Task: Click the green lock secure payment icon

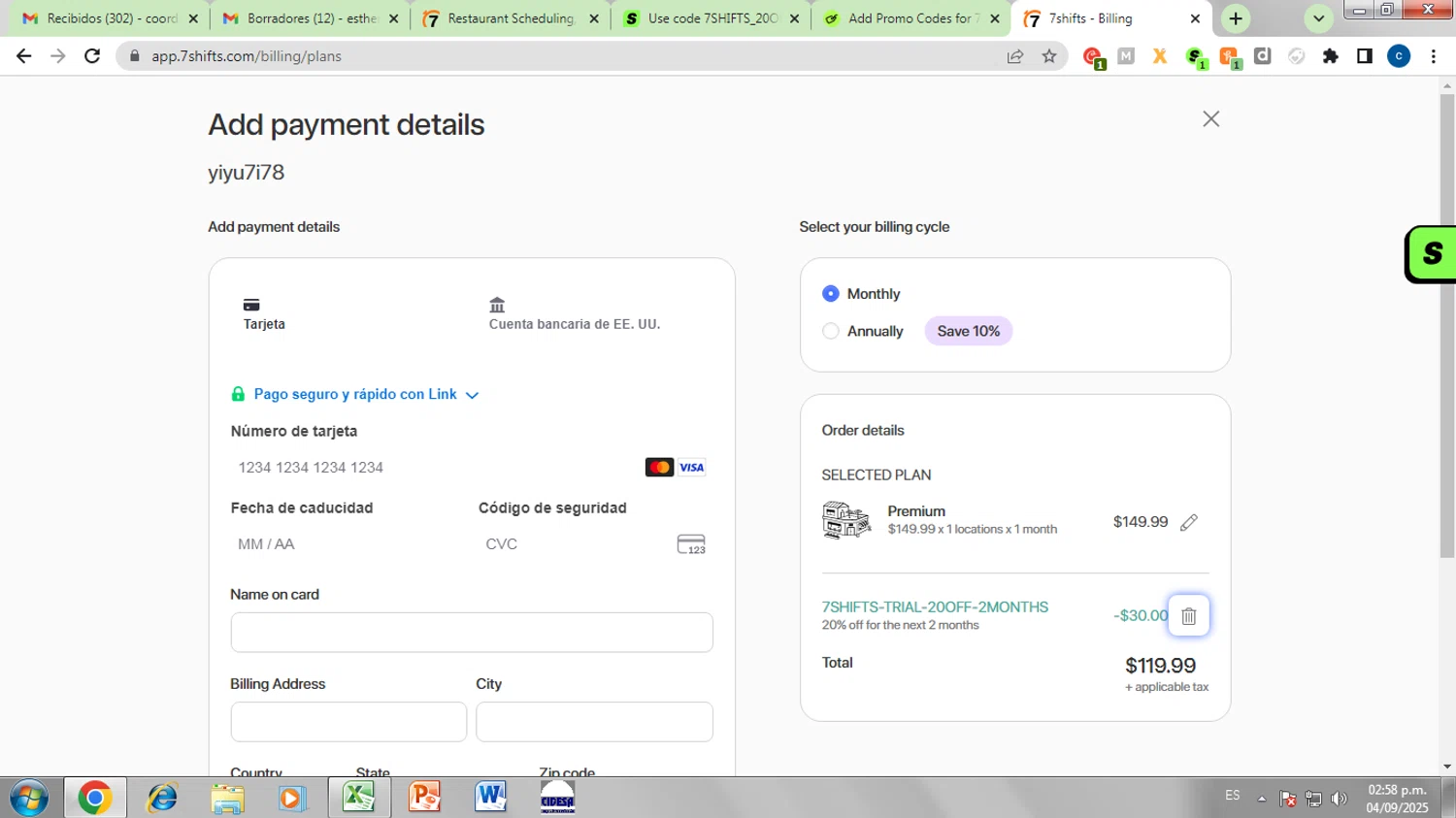Action: click(x=238, y=394)
